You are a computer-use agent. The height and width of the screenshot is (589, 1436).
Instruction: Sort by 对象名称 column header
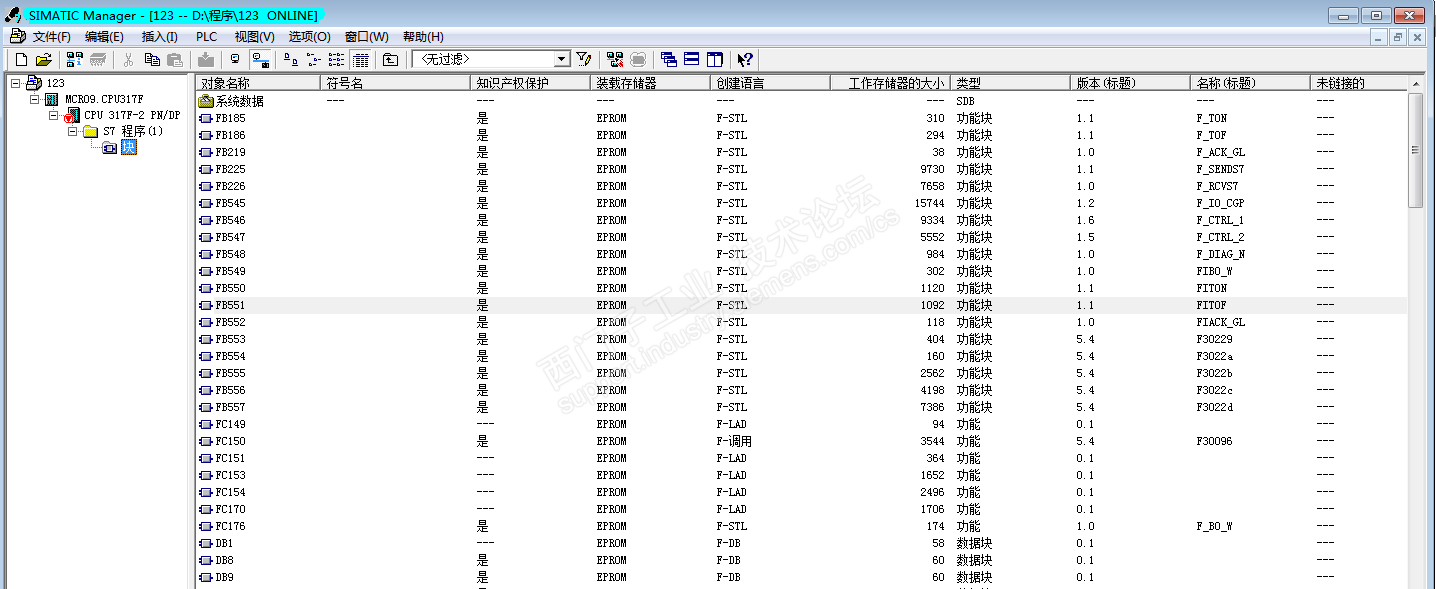point(258,83)
